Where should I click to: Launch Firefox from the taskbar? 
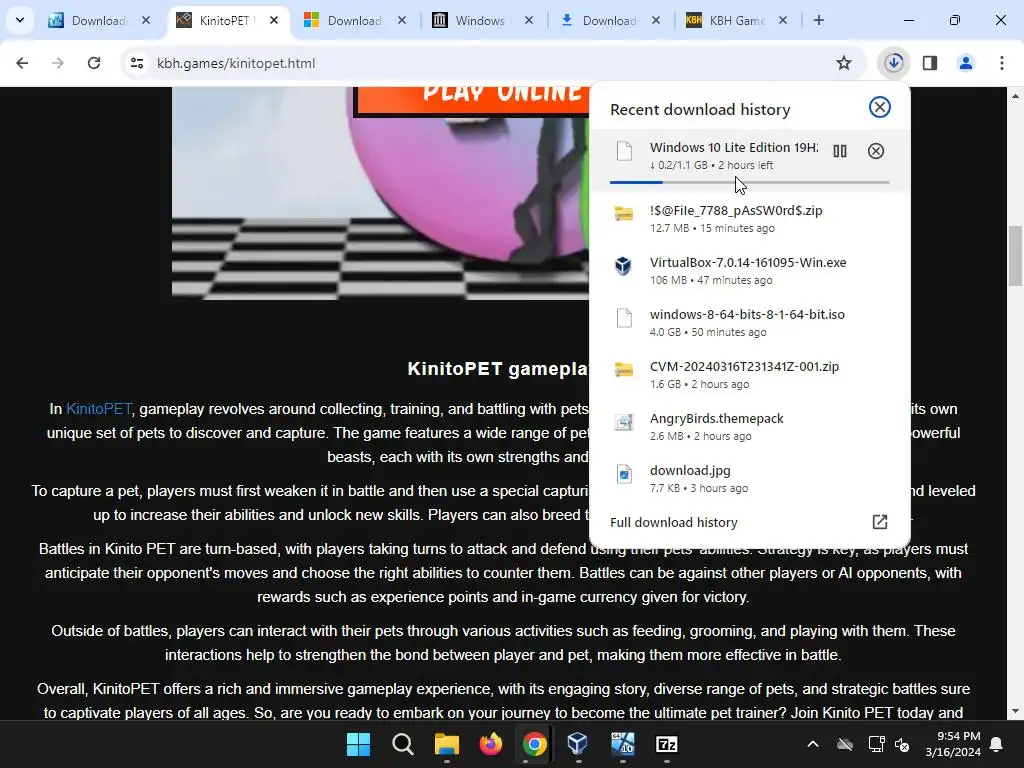[x=490, y=744]
